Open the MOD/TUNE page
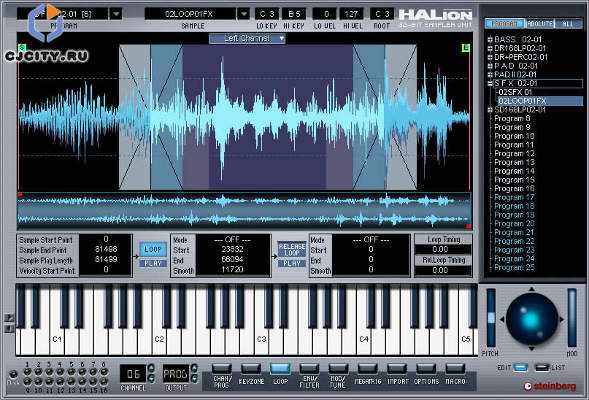Screen dimensions: 589x400 338,369
